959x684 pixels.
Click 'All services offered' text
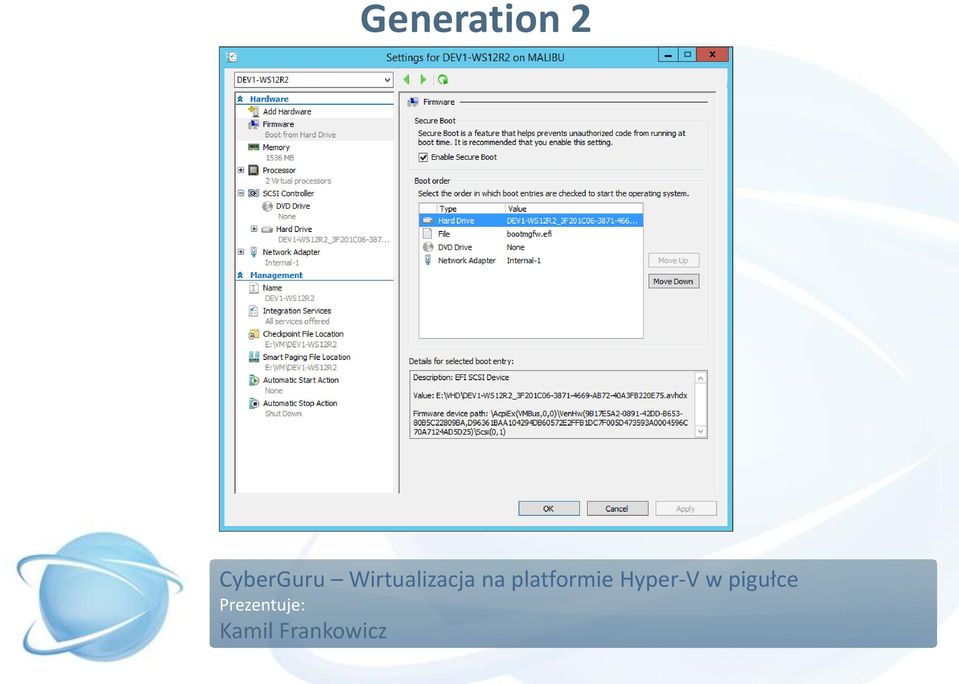(x=297, y=321)
